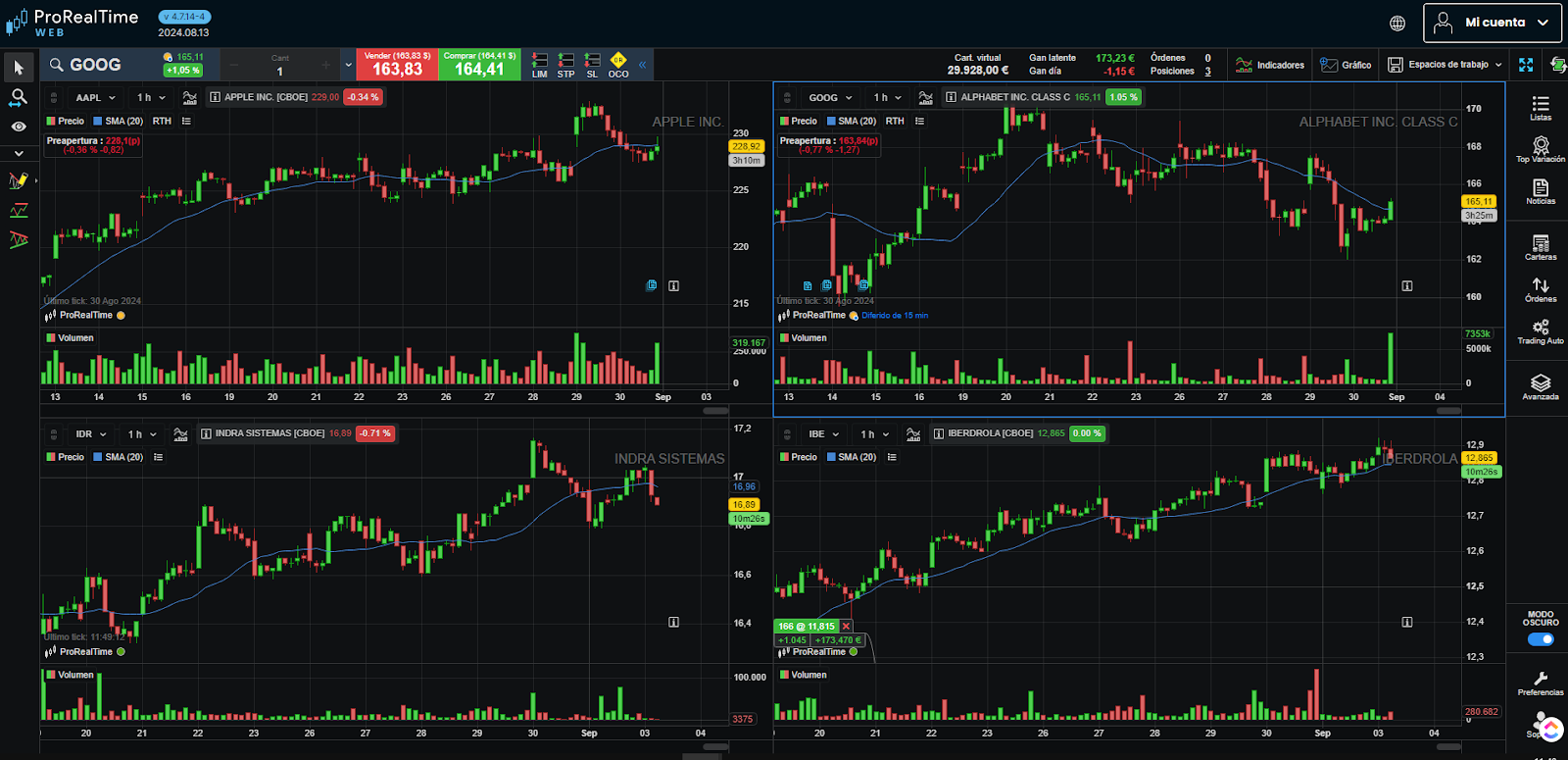Click the OCO order icon
This screenshot has width=1568, height=760.
618,65
